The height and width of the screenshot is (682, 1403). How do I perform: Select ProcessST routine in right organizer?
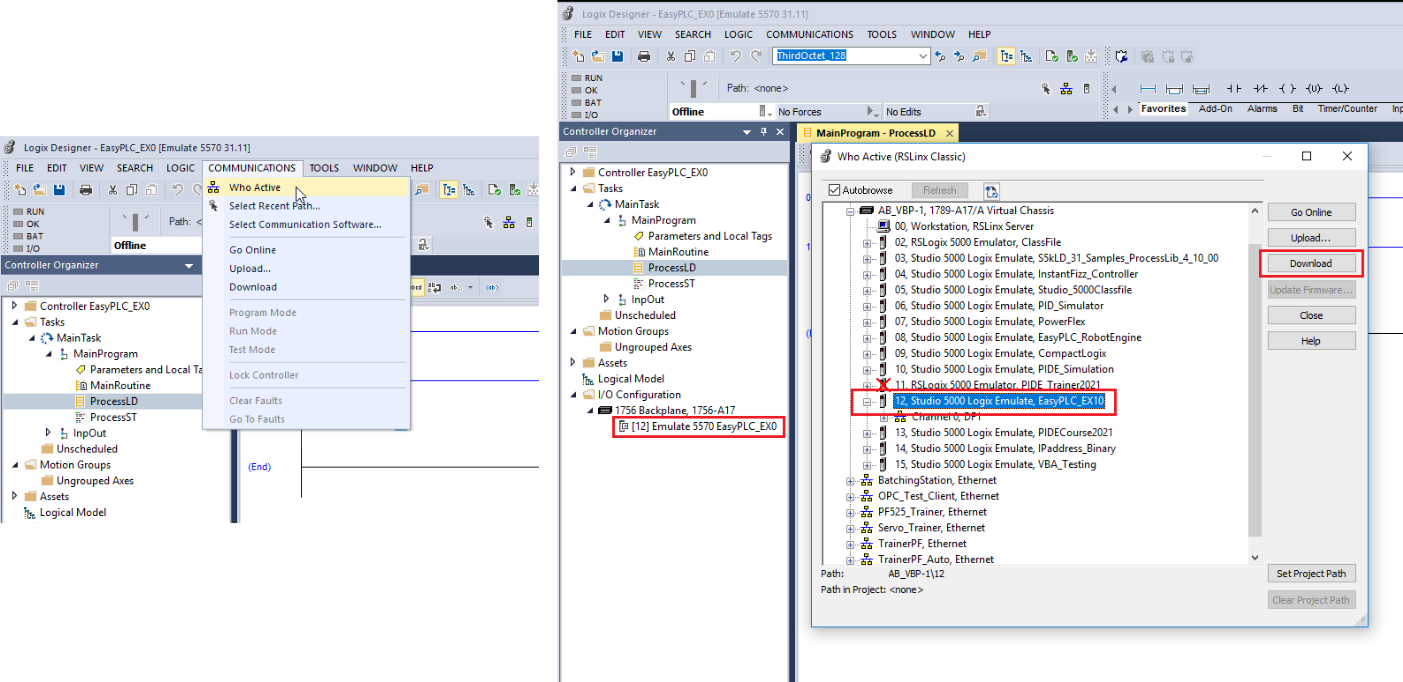(x=671, y=284)
